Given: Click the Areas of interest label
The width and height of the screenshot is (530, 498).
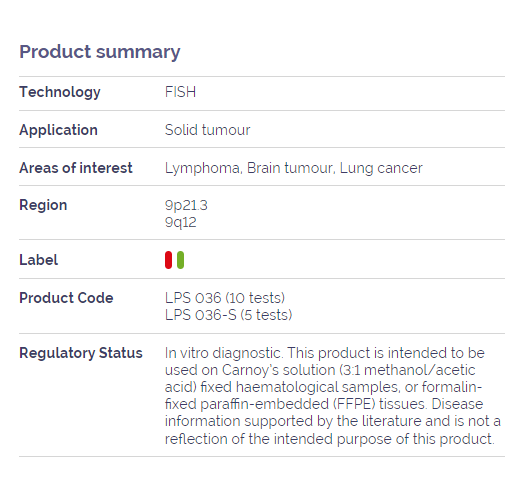Looking at the screenshot, I should pos(76,168).
